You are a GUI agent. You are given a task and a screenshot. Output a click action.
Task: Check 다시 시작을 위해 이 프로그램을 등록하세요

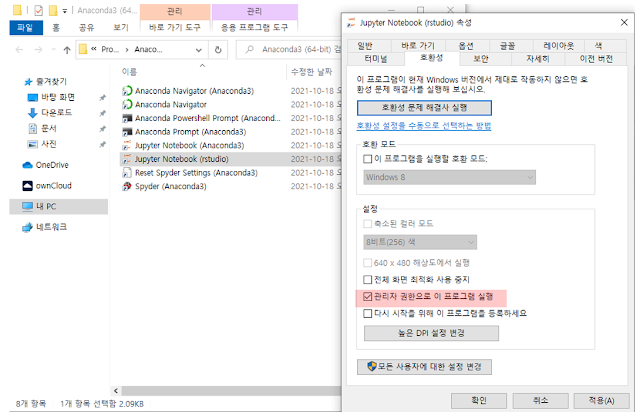coord(367,314)
